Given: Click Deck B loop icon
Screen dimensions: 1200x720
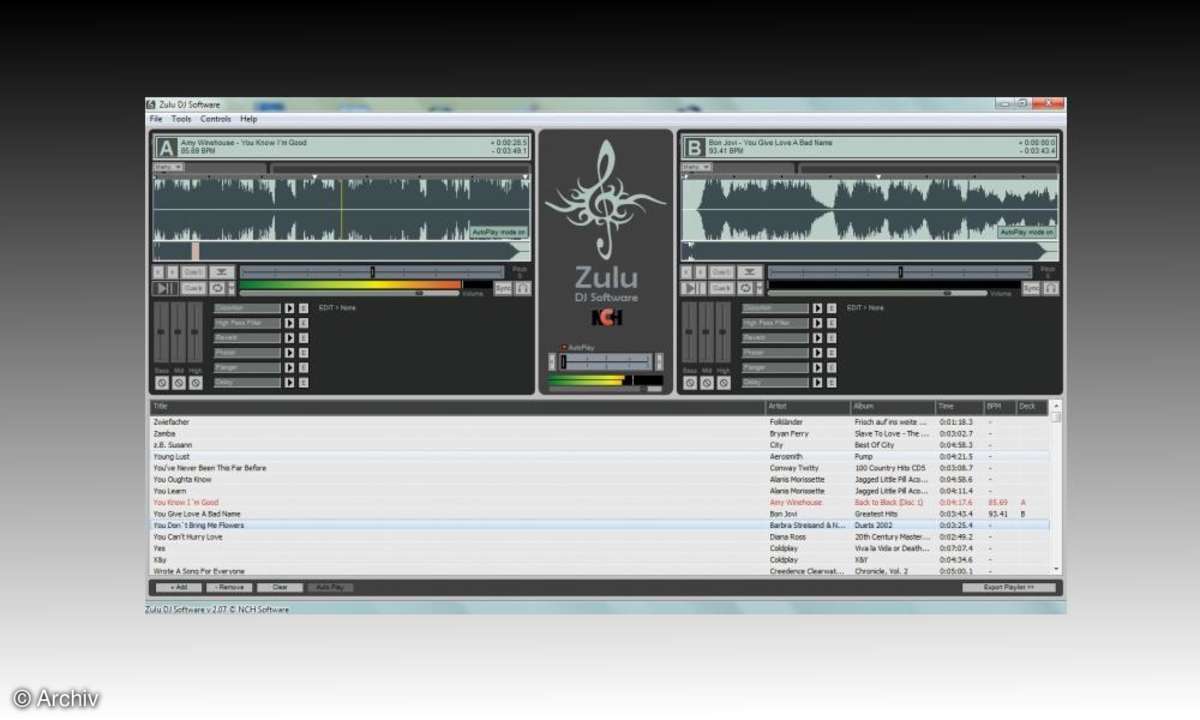Looking at the screenshot, I should [x=745, y=288].
